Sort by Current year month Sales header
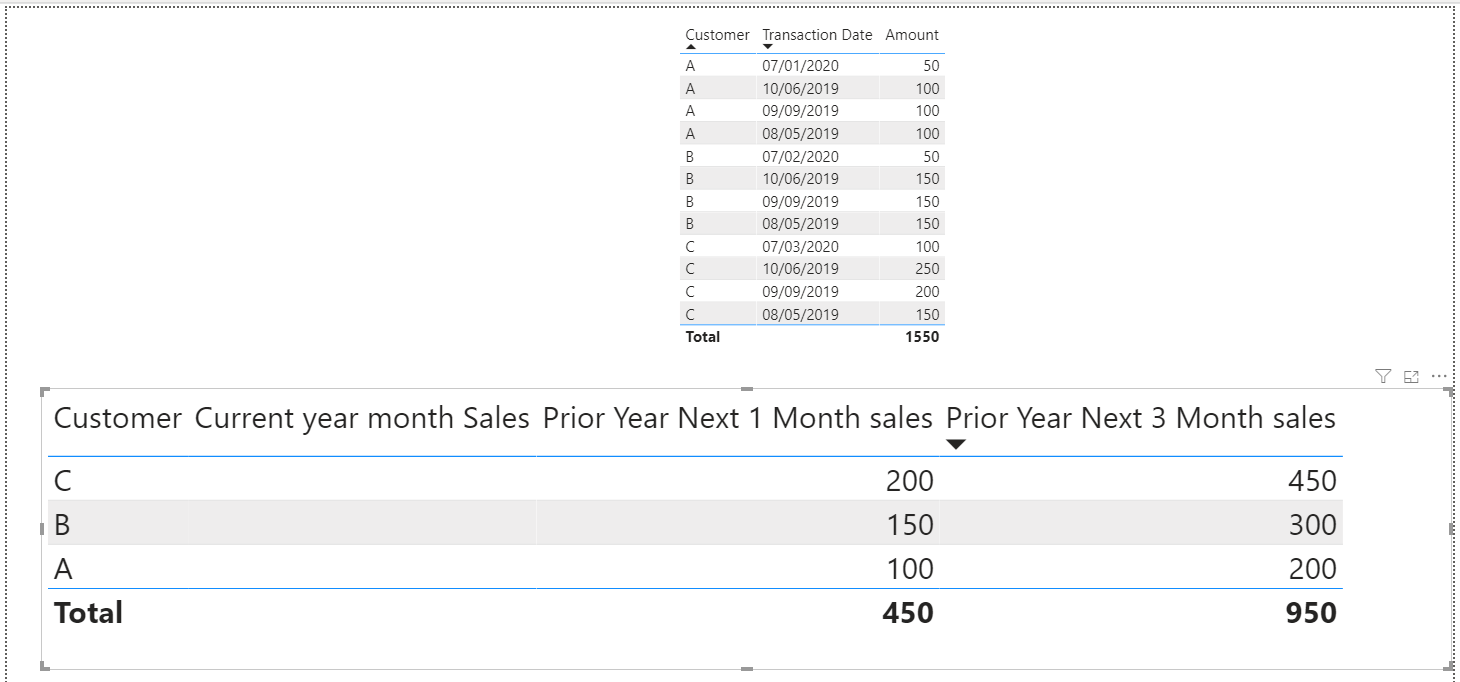The width and height of the screenshot is (1460, 682). tap(362, 418)
